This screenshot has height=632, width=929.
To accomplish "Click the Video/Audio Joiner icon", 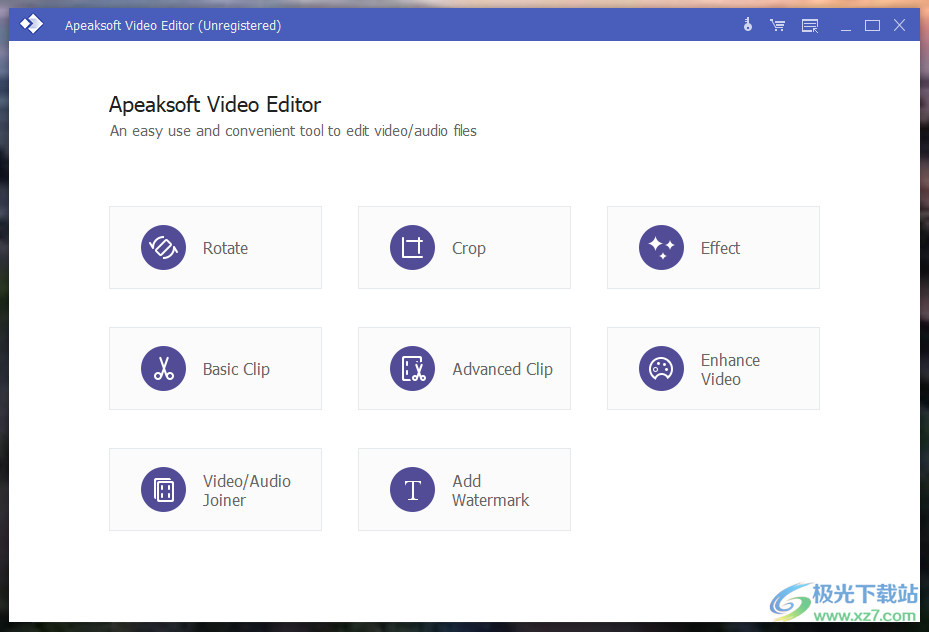I will click(x=164, y=489).
